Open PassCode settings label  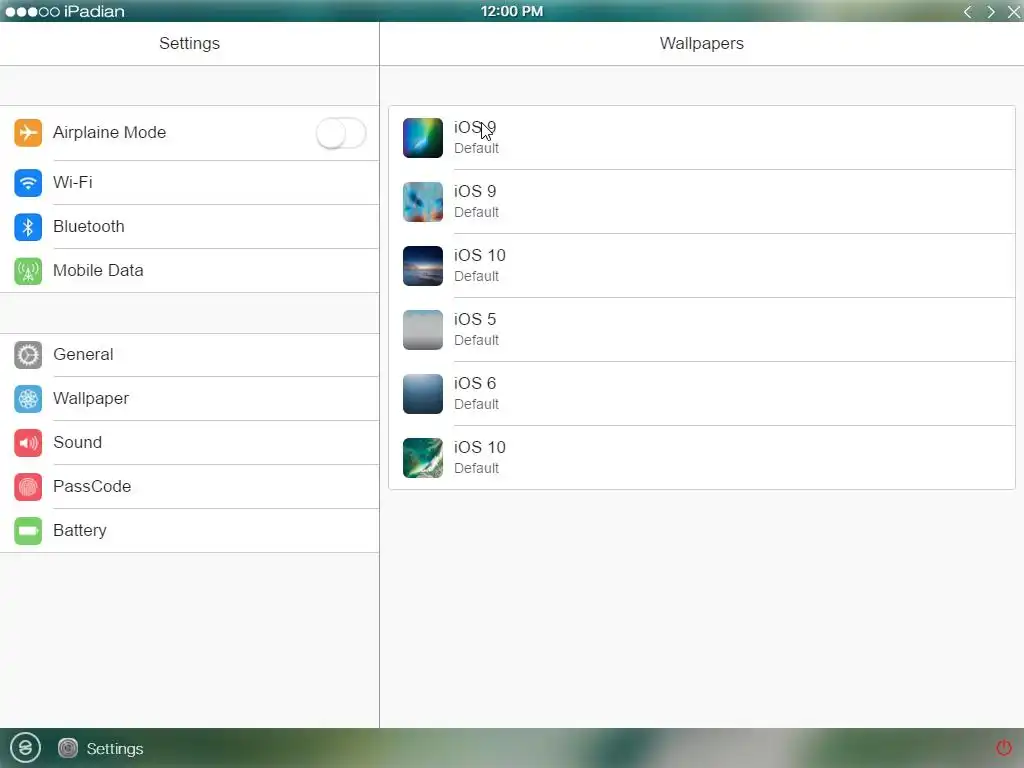92,487
